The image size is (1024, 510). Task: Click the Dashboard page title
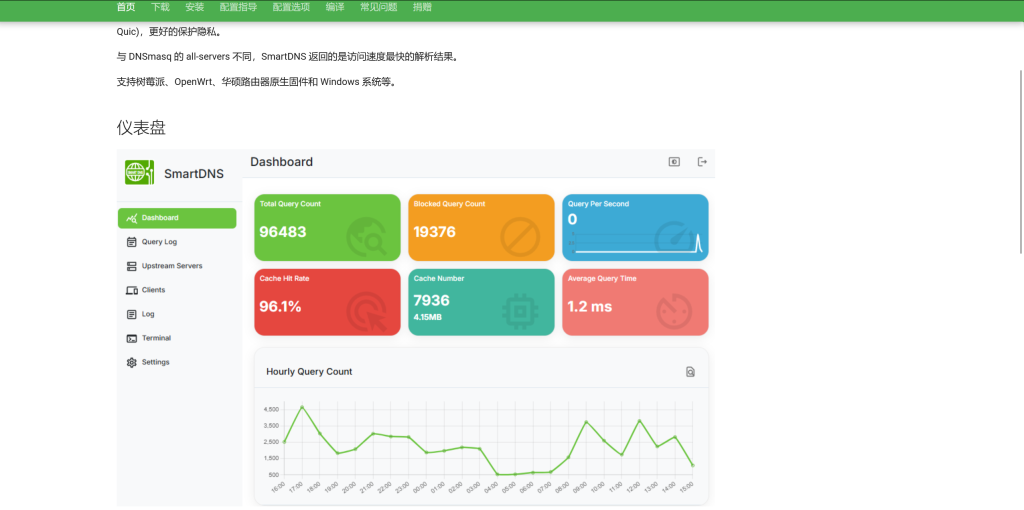pos(281,162)
